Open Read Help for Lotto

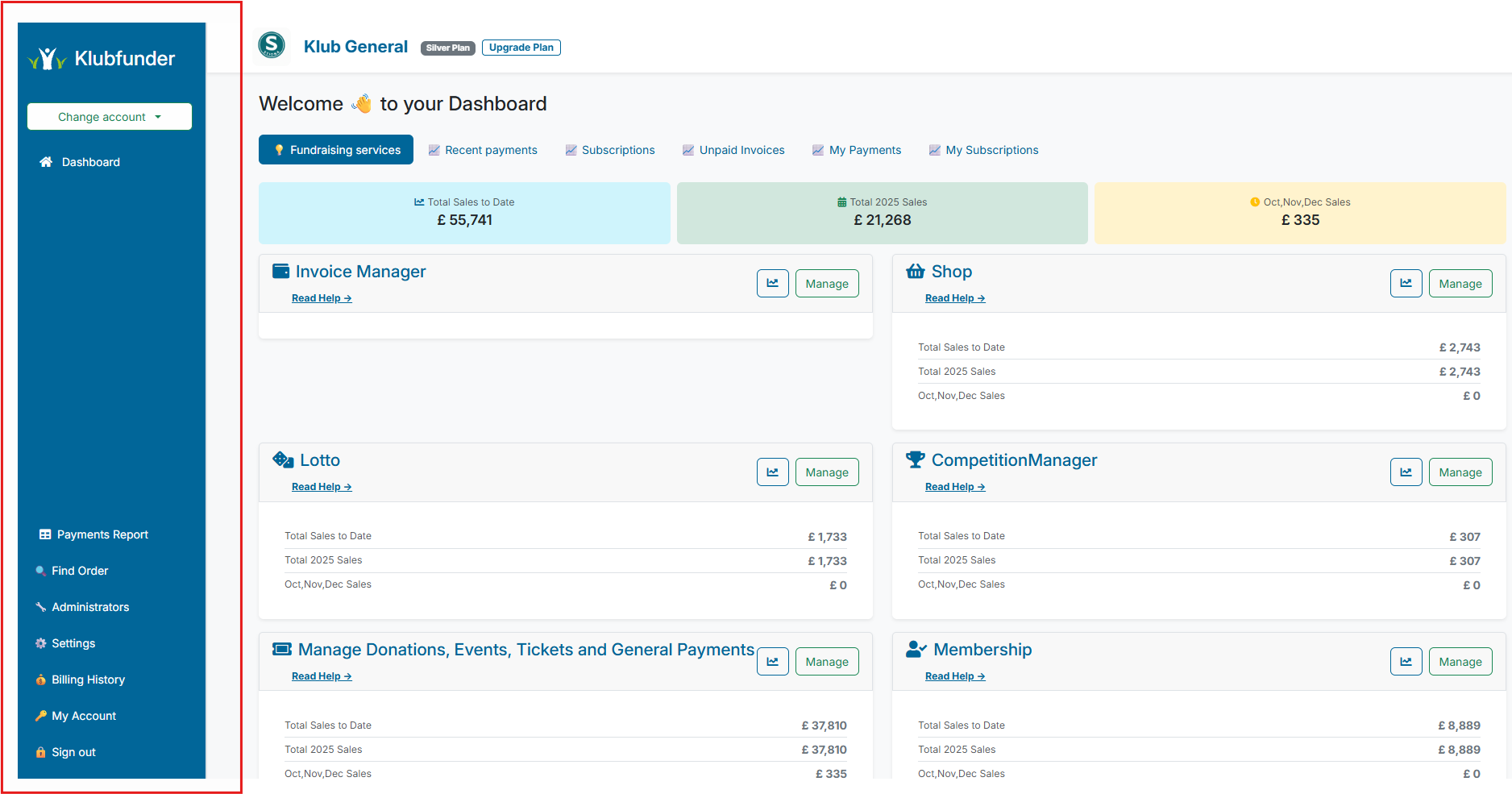click(322, 487)
